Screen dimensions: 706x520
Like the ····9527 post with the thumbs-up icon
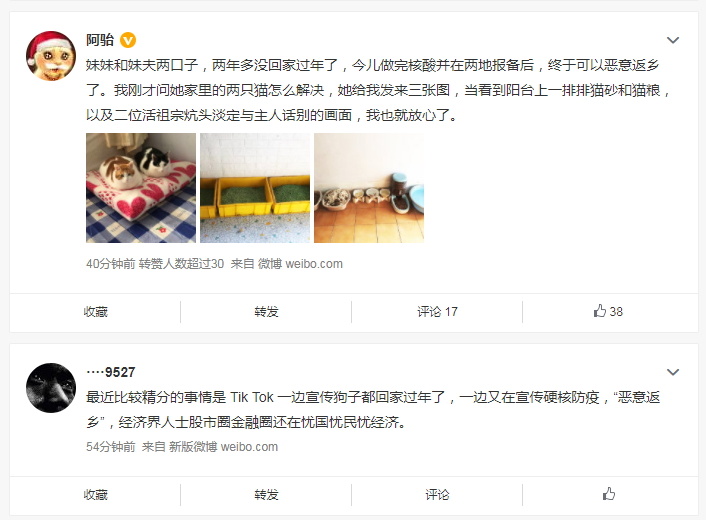pos(609,494)
